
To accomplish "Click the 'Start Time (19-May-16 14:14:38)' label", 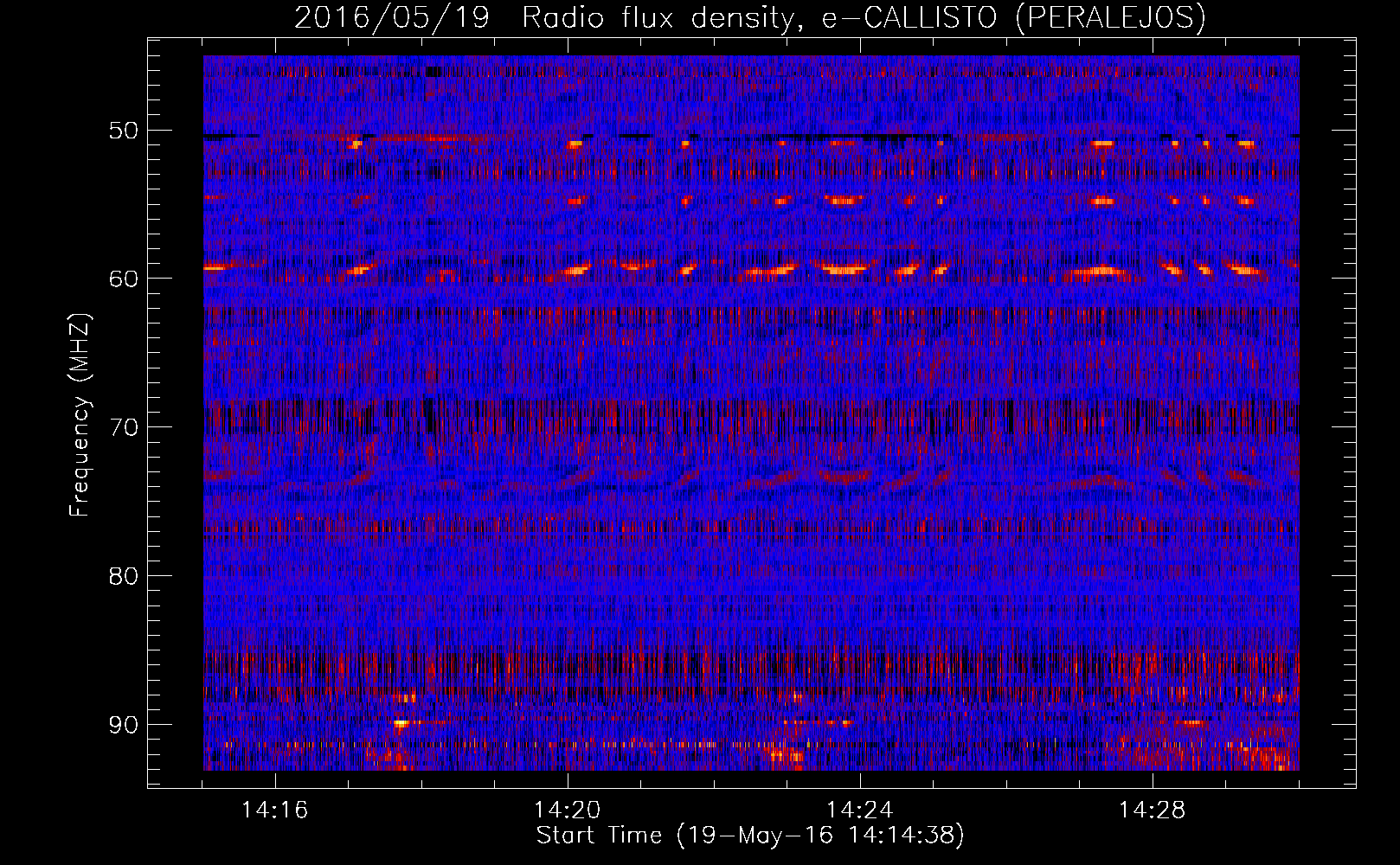I will (750, 836).
